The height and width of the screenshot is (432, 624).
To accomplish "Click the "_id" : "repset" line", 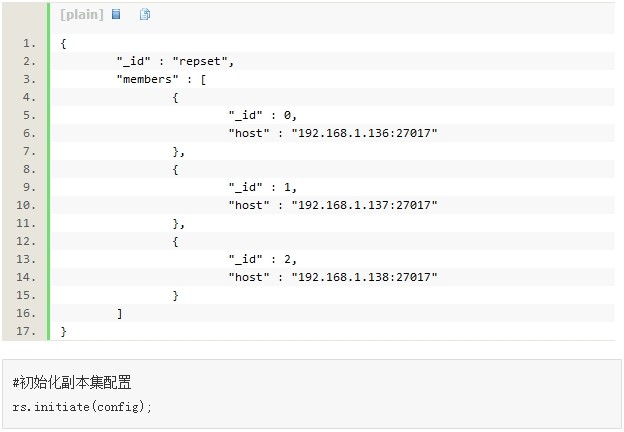I will (x=175, y=61).
